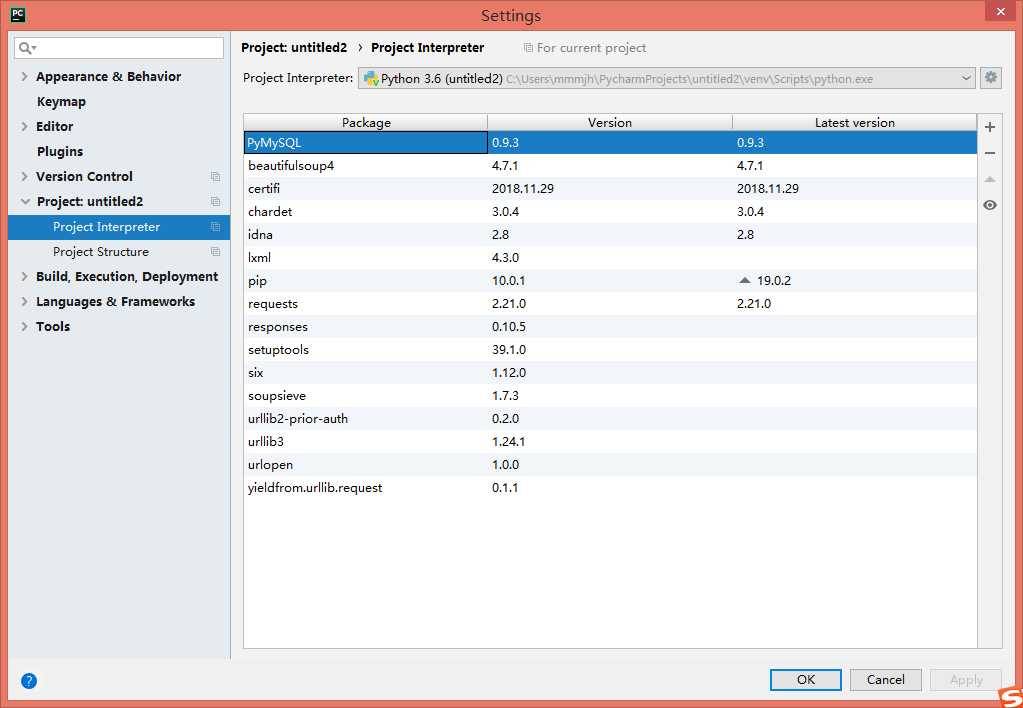Select Languages & Frameworks label
1023x708 pixels.
[115, 301]
